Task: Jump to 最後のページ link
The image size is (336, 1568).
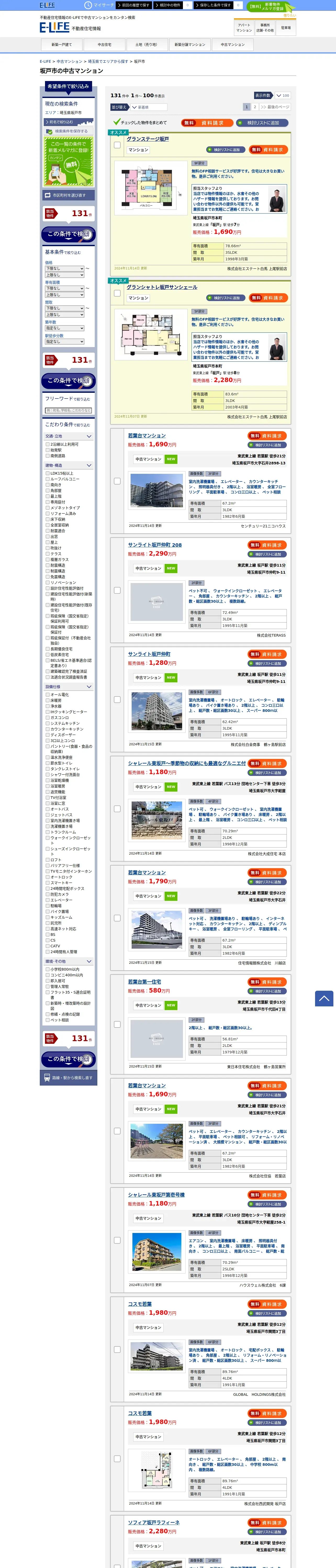Action: (275, 107)
